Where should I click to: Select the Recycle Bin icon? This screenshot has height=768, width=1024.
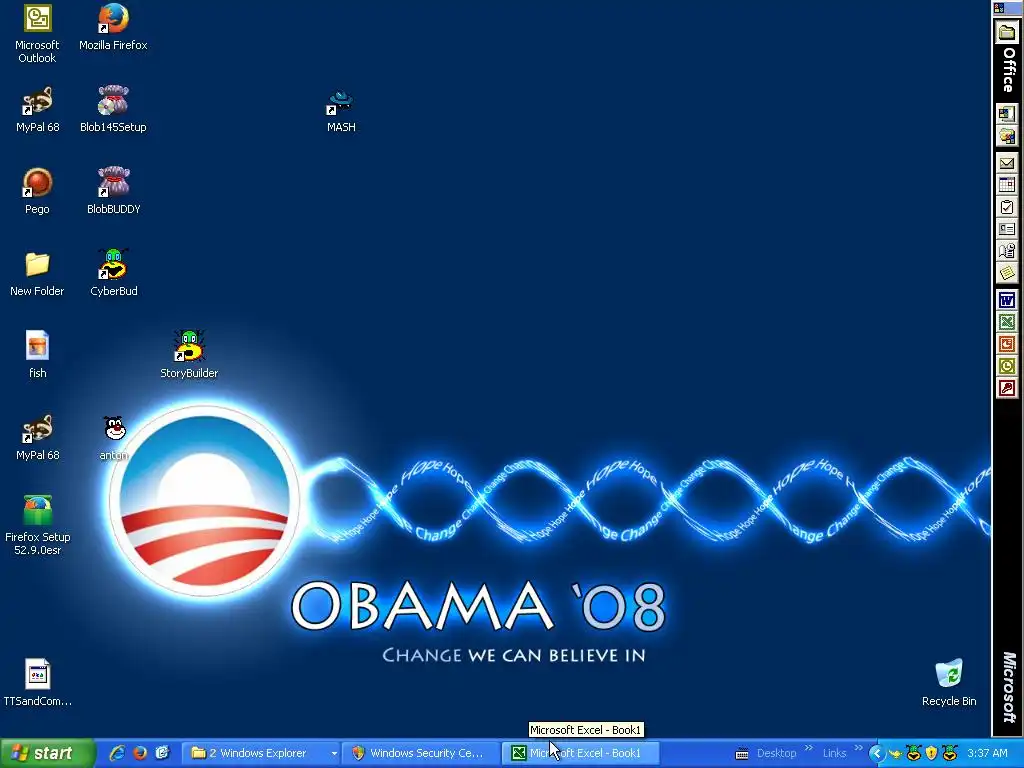(x=949, y=683)
